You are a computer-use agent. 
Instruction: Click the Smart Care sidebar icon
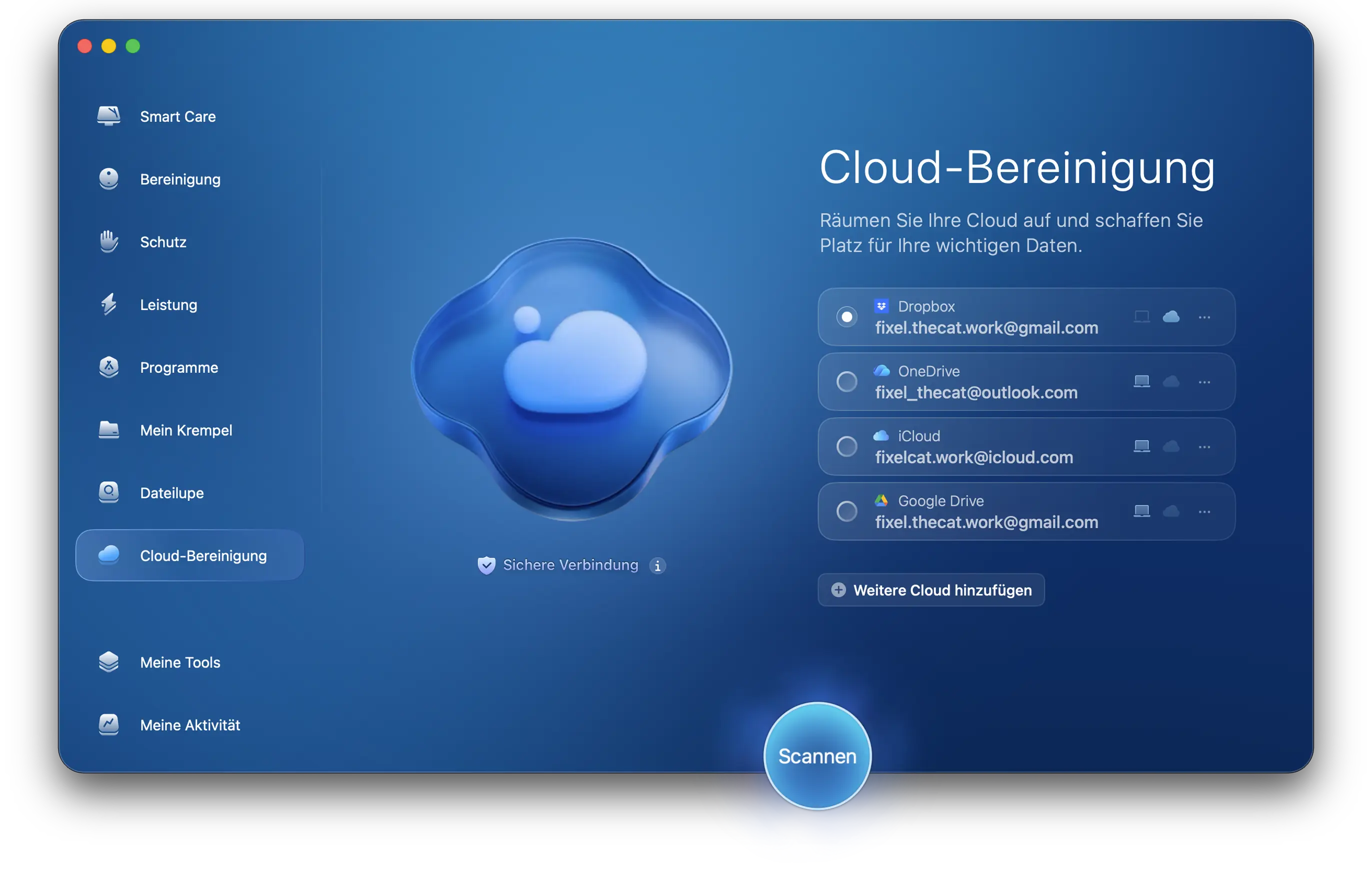[108, 115]
